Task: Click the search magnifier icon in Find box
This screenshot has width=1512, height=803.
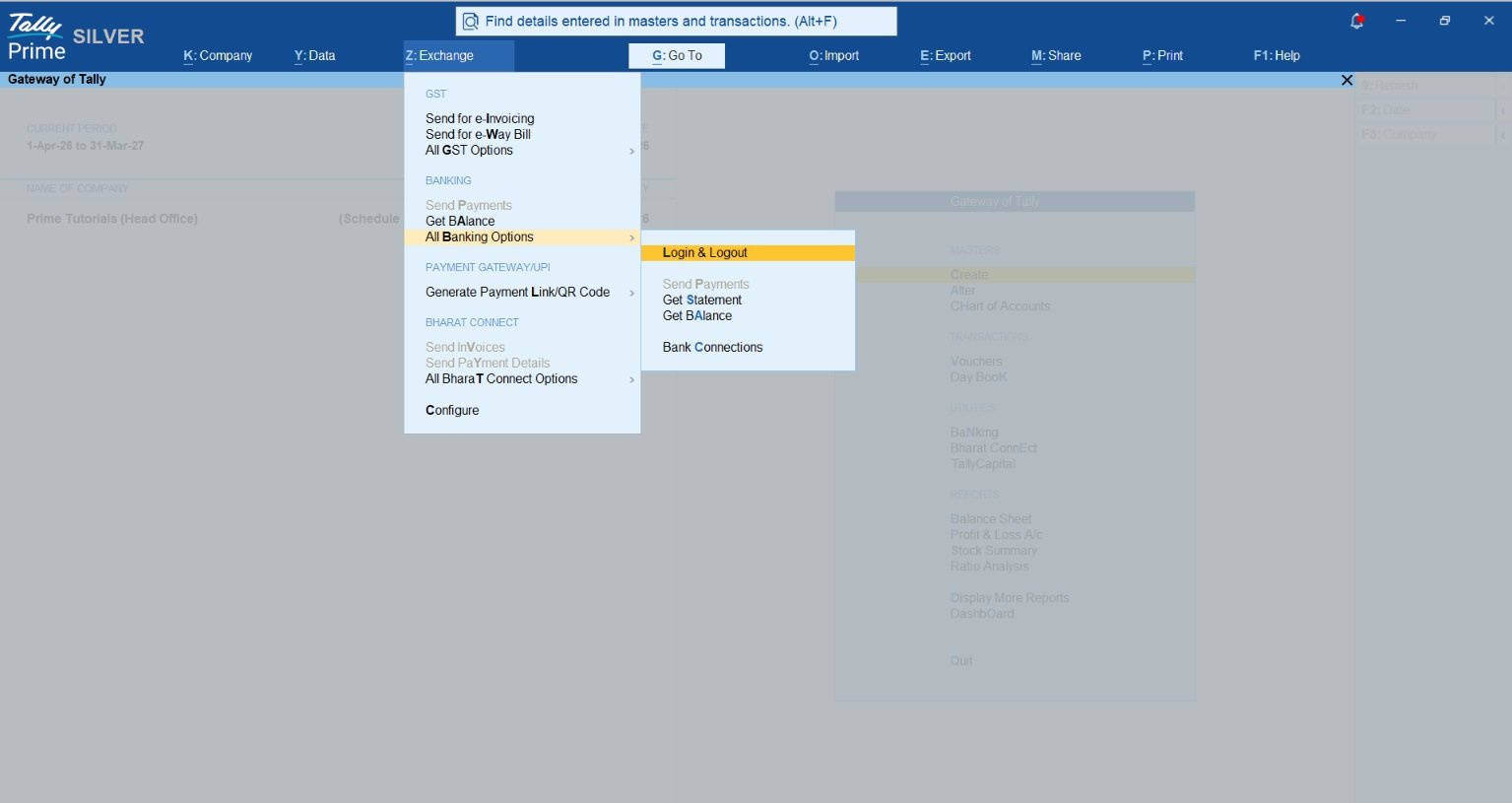Action: pos(471,22)
